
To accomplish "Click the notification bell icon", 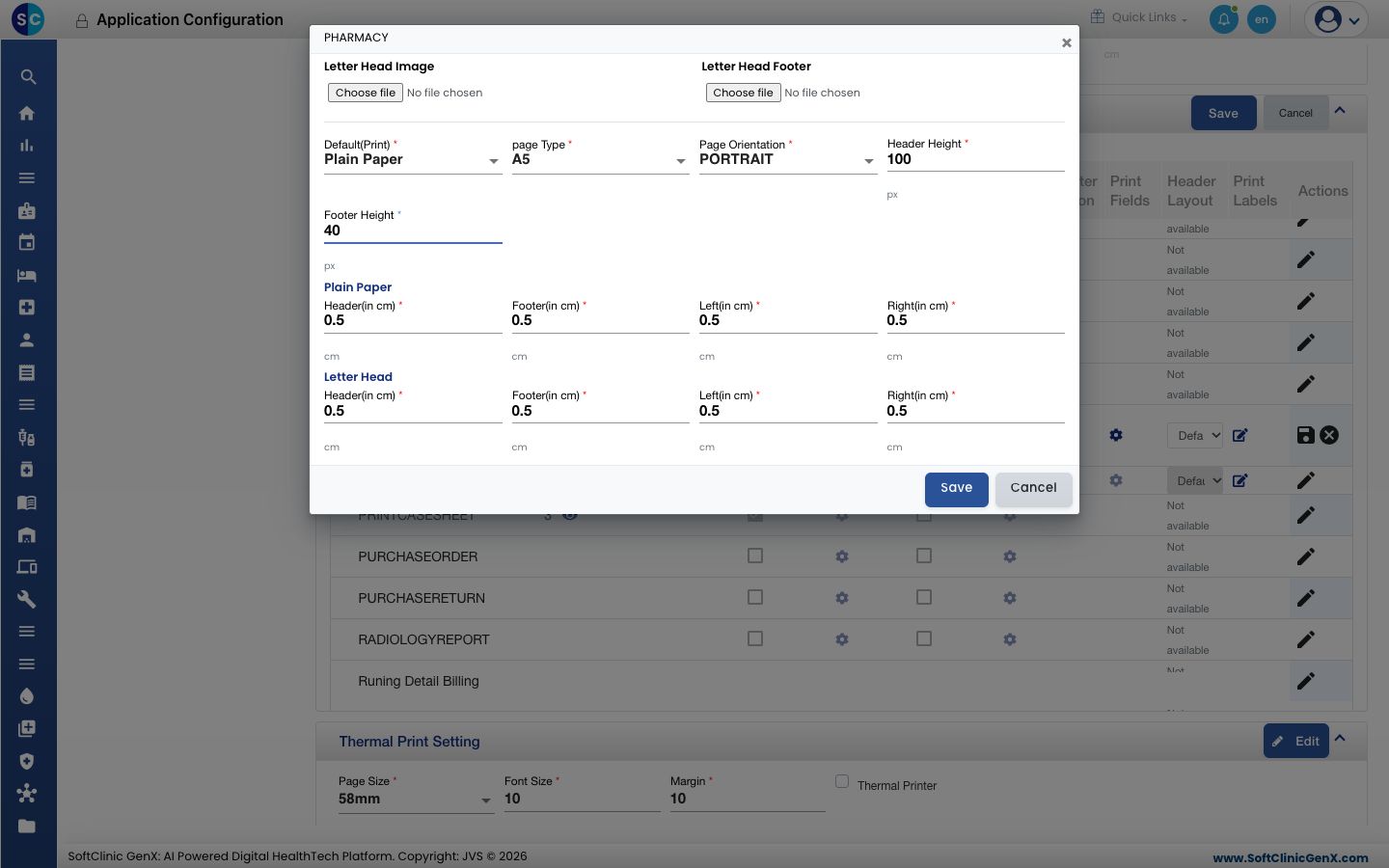I will 1224,19.
